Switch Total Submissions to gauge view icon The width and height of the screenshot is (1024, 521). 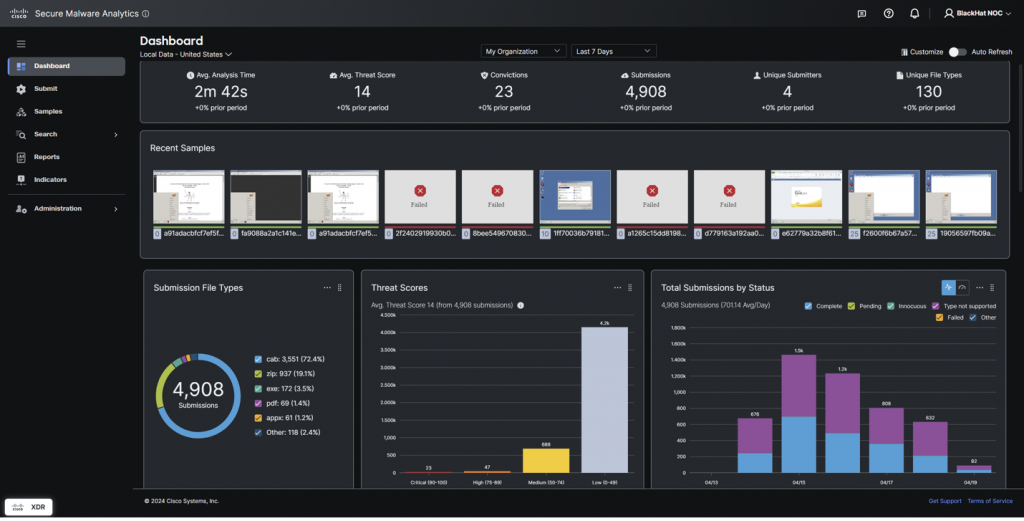tap(962, 287)
